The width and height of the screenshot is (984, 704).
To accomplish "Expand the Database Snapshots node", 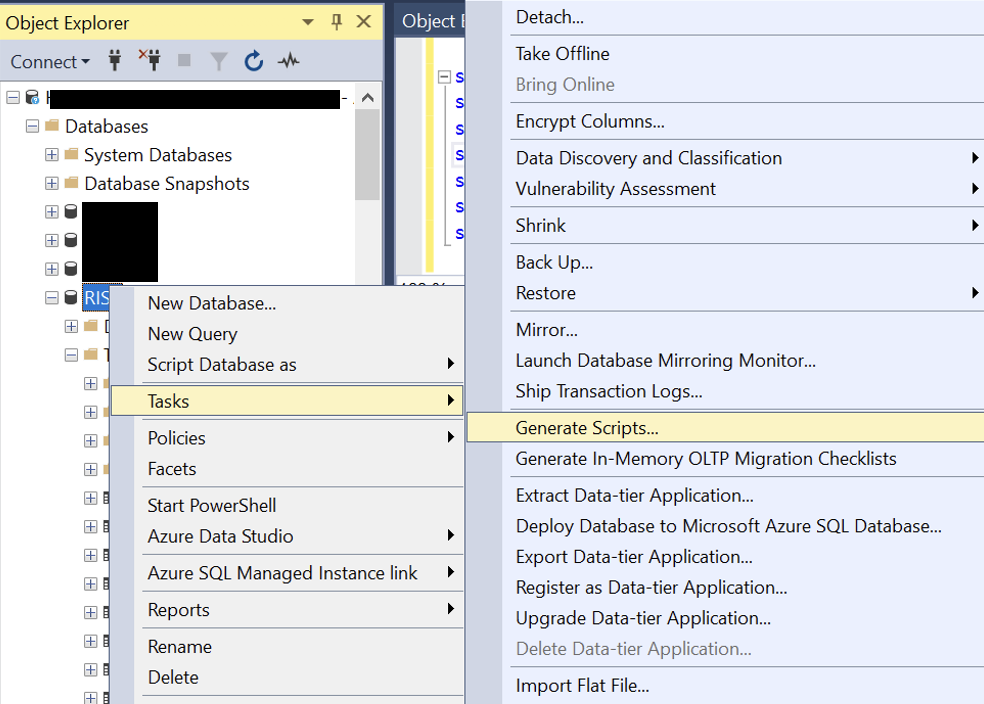I will [52, 184].
